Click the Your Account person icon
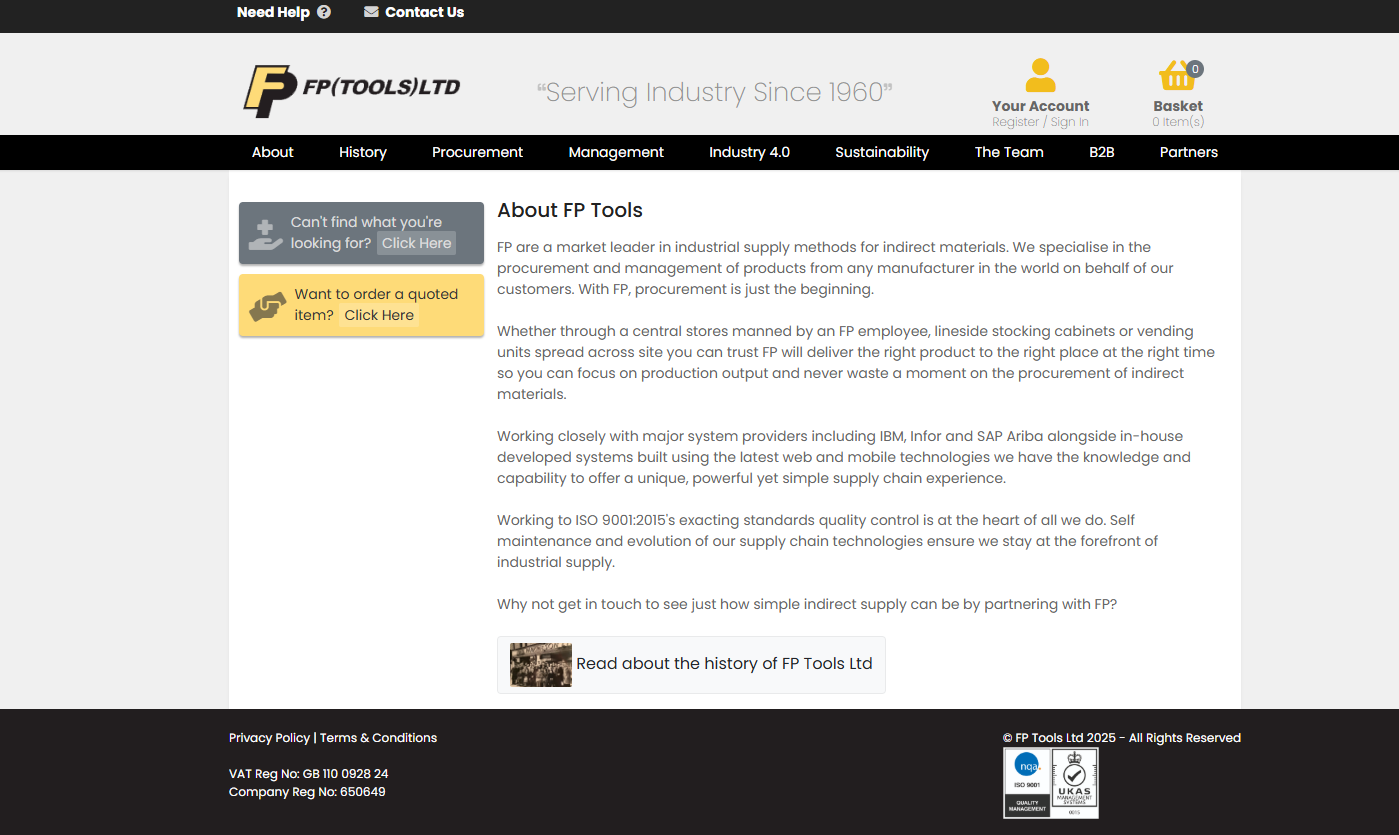1399x835 pixels. coord(1040,75)
